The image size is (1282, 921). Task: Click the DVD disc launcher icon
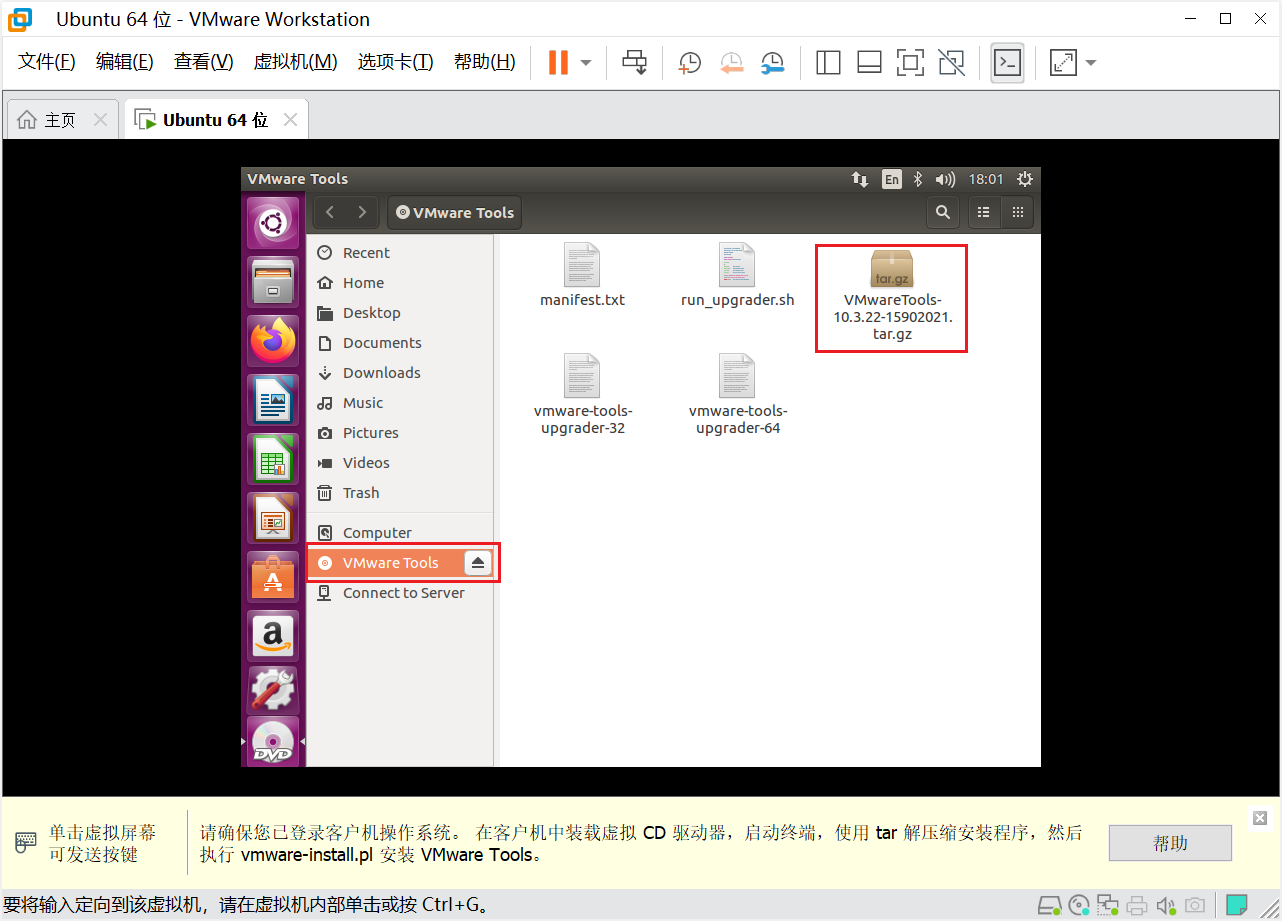[273, 742]
